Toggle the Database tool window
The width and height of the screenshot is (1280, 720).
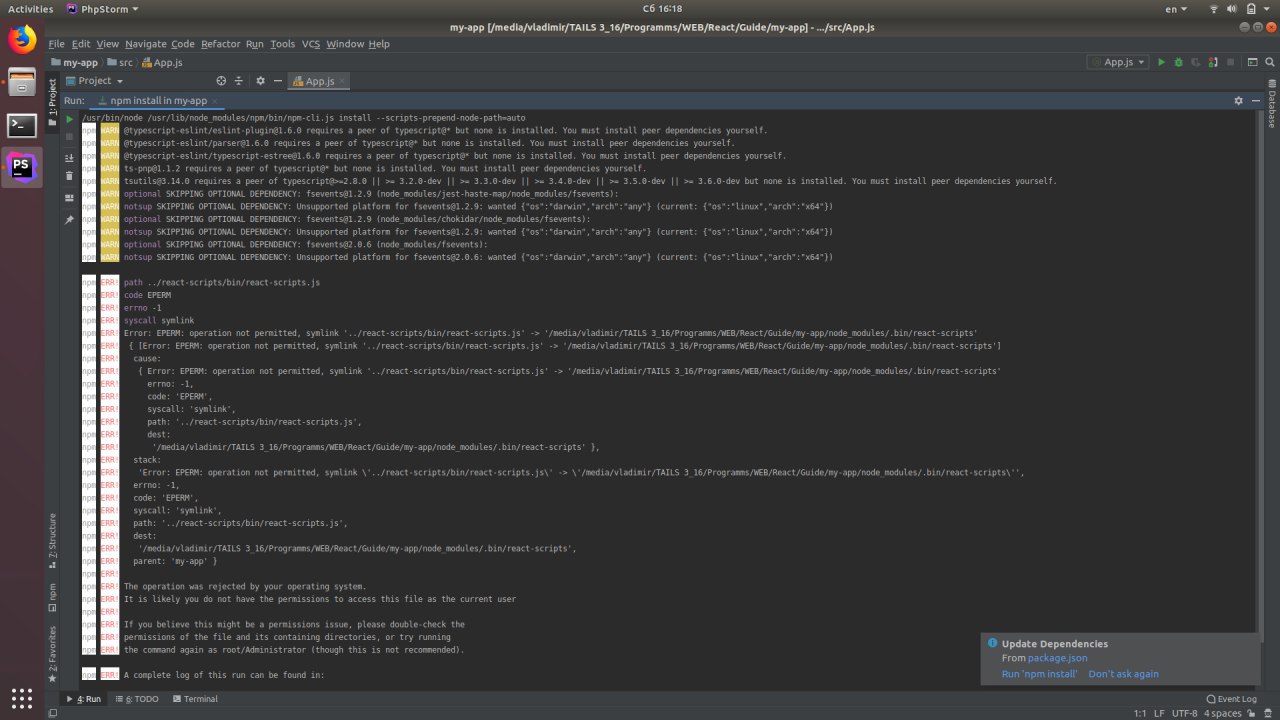click(1272, 103)
